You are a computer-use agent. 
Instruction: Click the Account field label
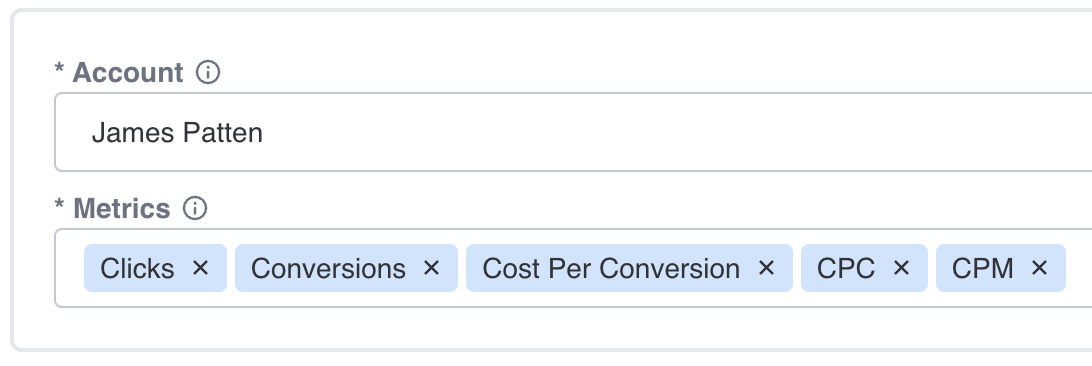[127, 72]
